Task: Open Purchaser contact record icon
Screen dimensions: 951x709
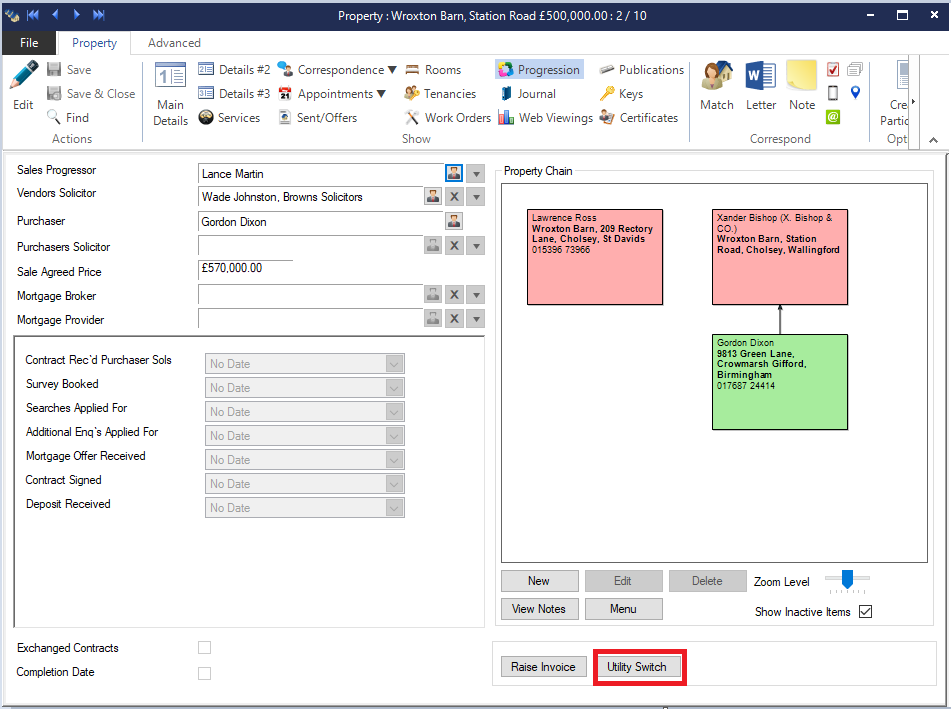Action: point(454,221)
